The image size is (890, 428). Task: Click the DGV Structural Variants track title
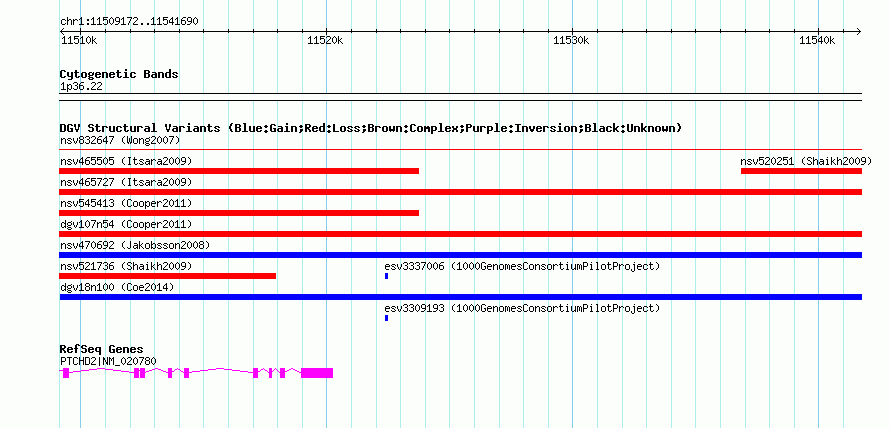370,128
